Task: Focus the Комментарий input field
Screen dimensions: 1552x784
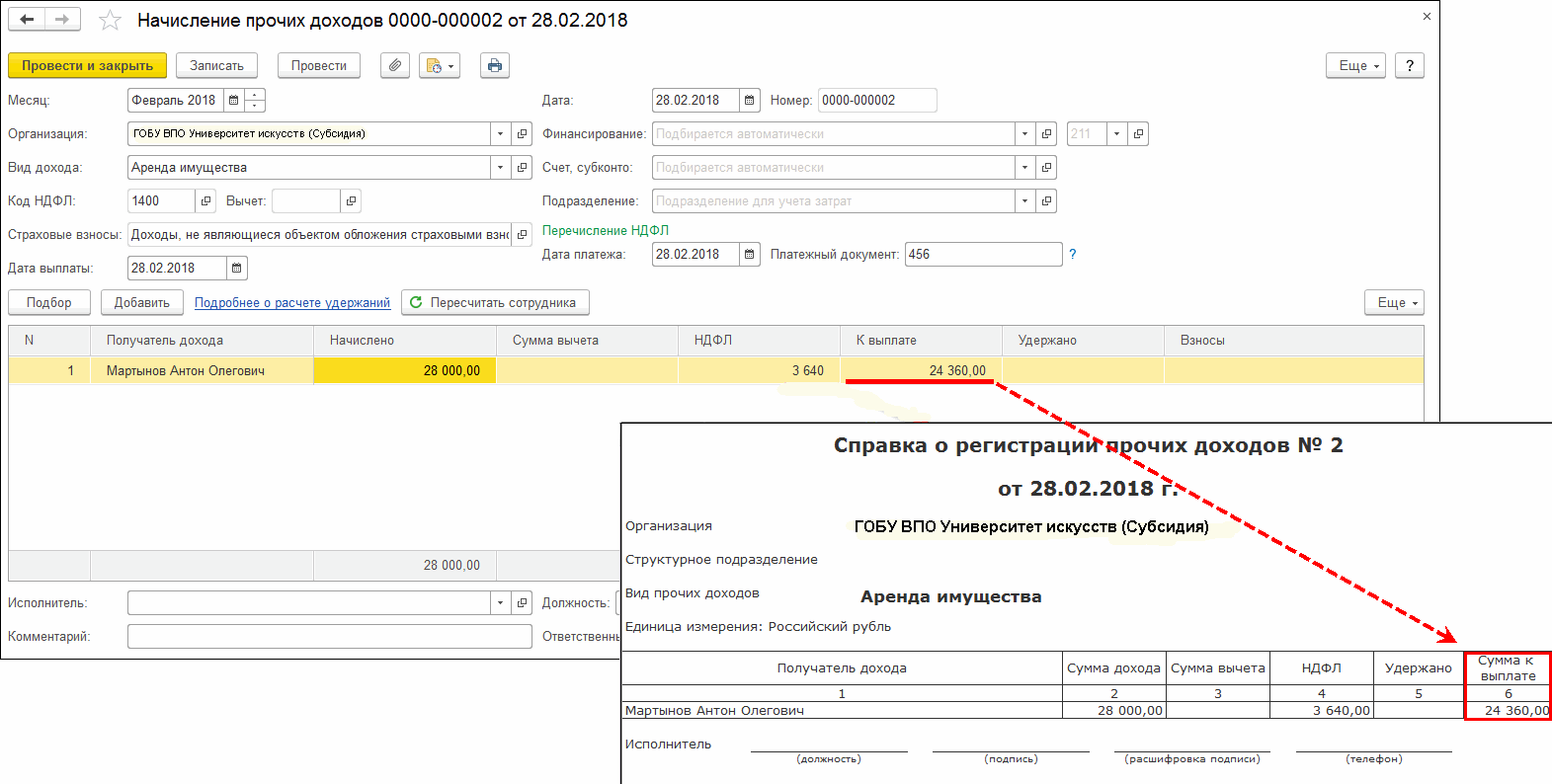Action: click(x=330, y=636)
